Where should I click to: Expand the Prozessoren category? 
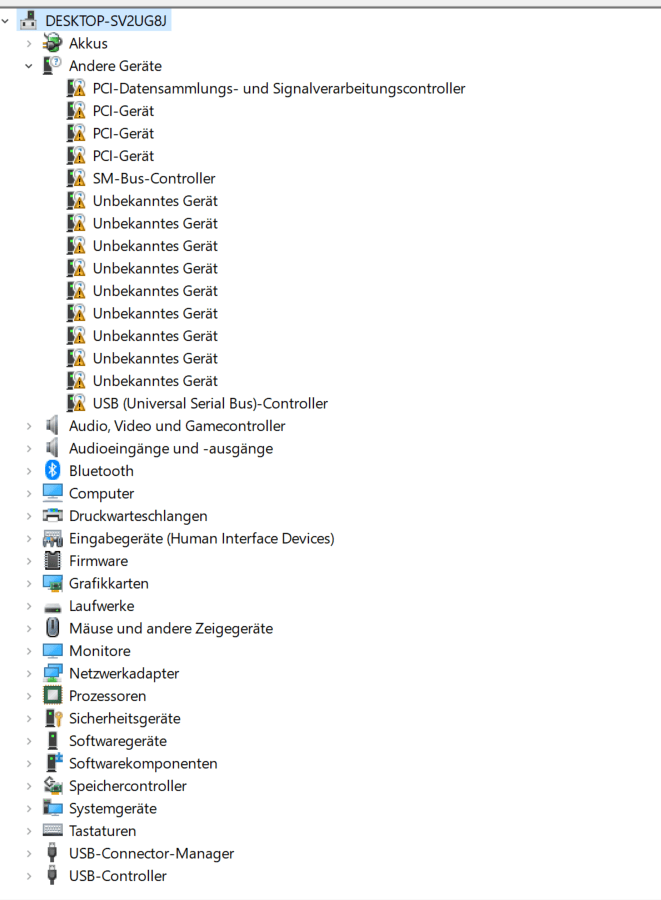point(29,696)
